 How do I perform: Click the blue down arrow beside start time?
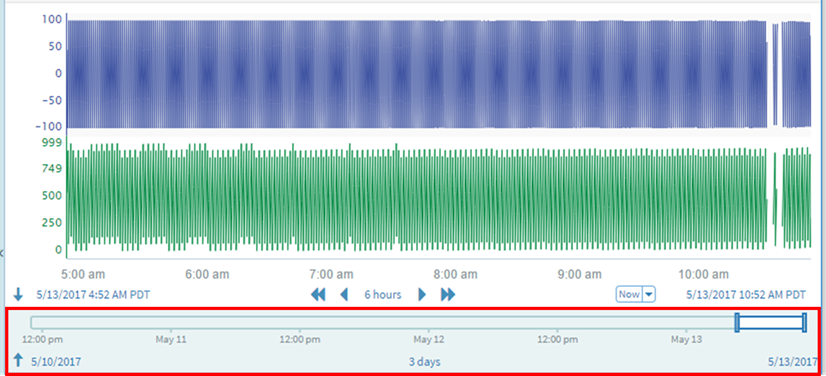point(18,294)
